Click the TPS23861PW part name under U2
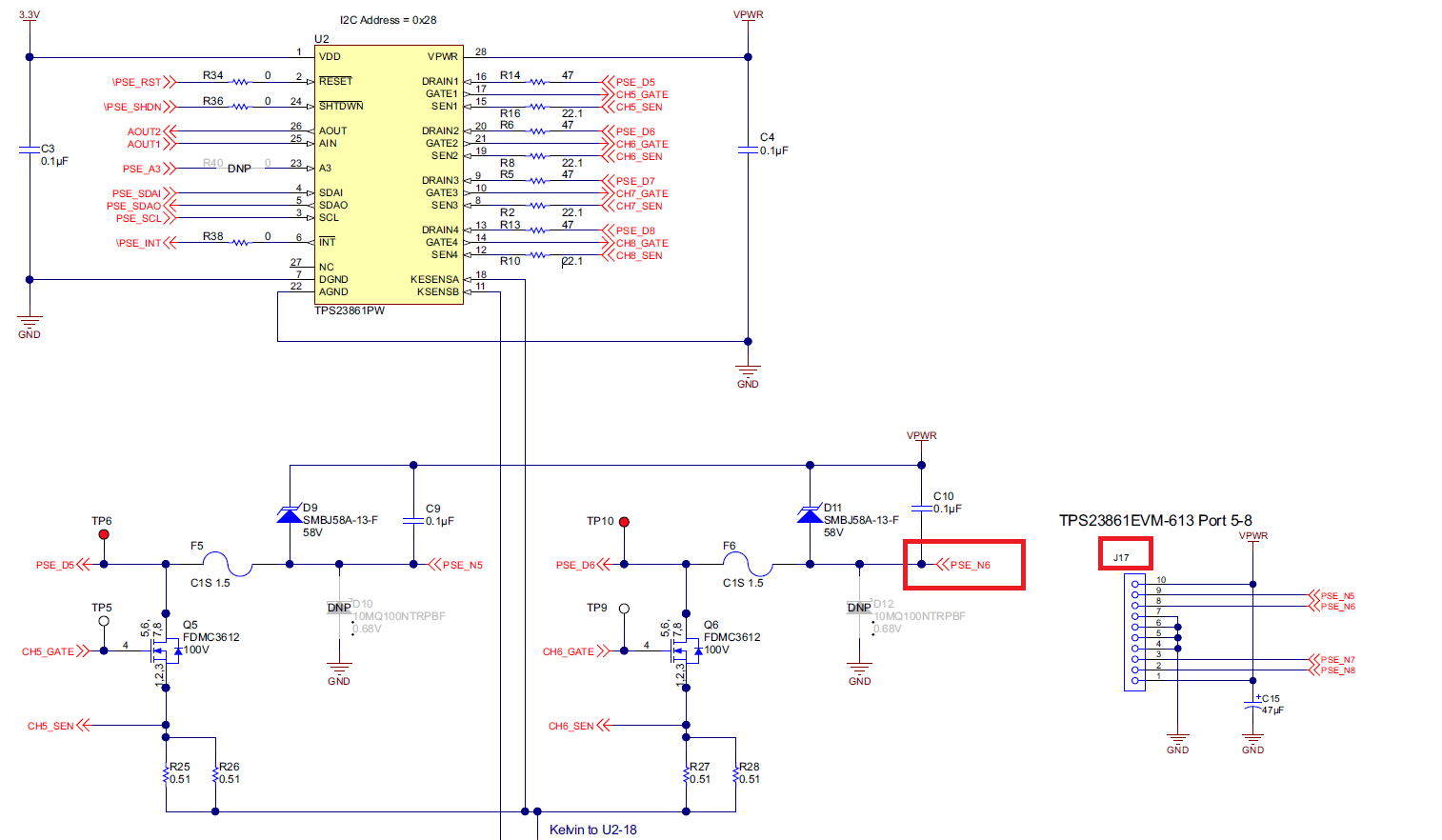 (350, 310)
